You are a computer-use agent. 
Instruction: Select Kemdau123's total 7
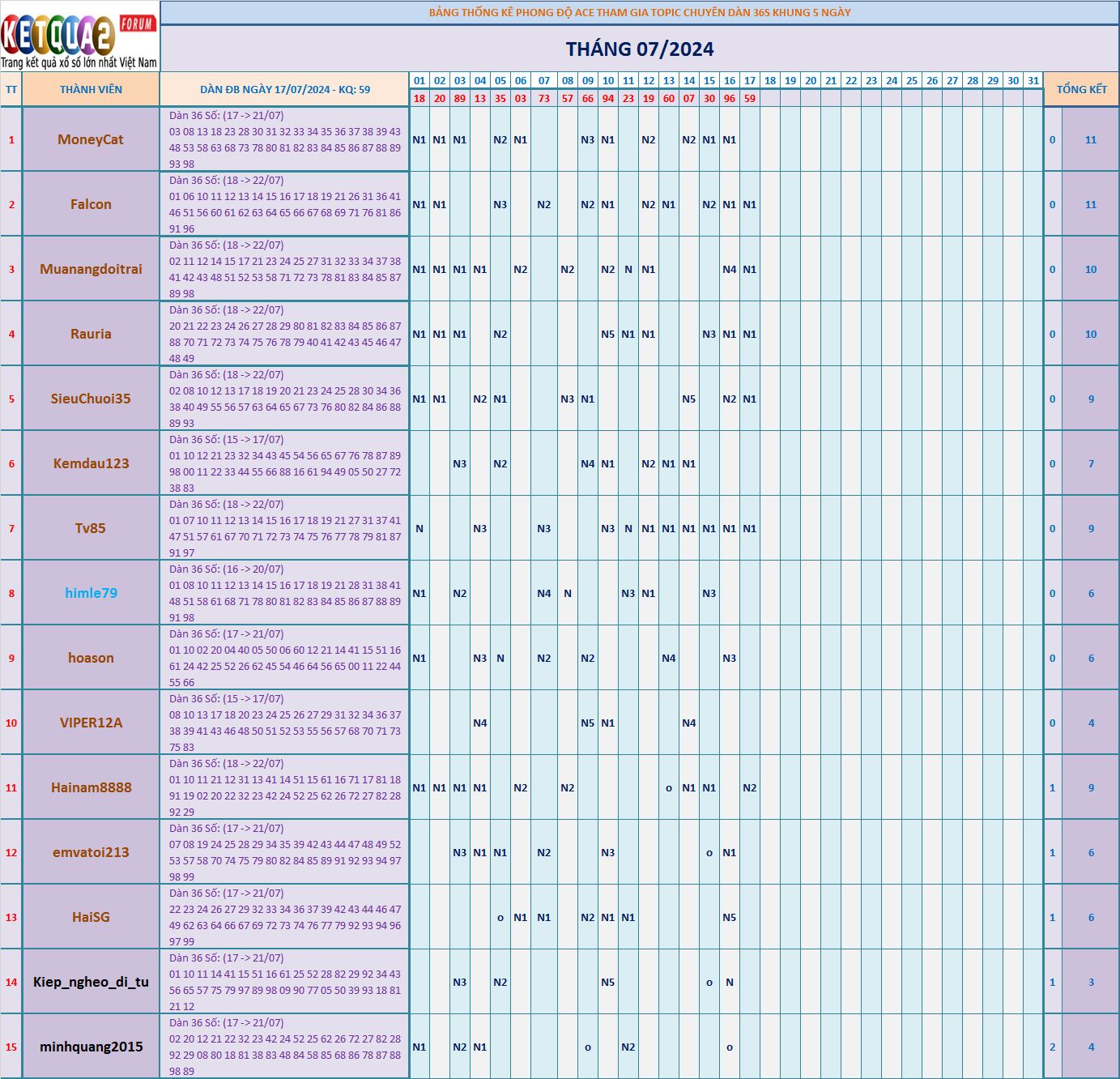click(x=1091, y=463)
